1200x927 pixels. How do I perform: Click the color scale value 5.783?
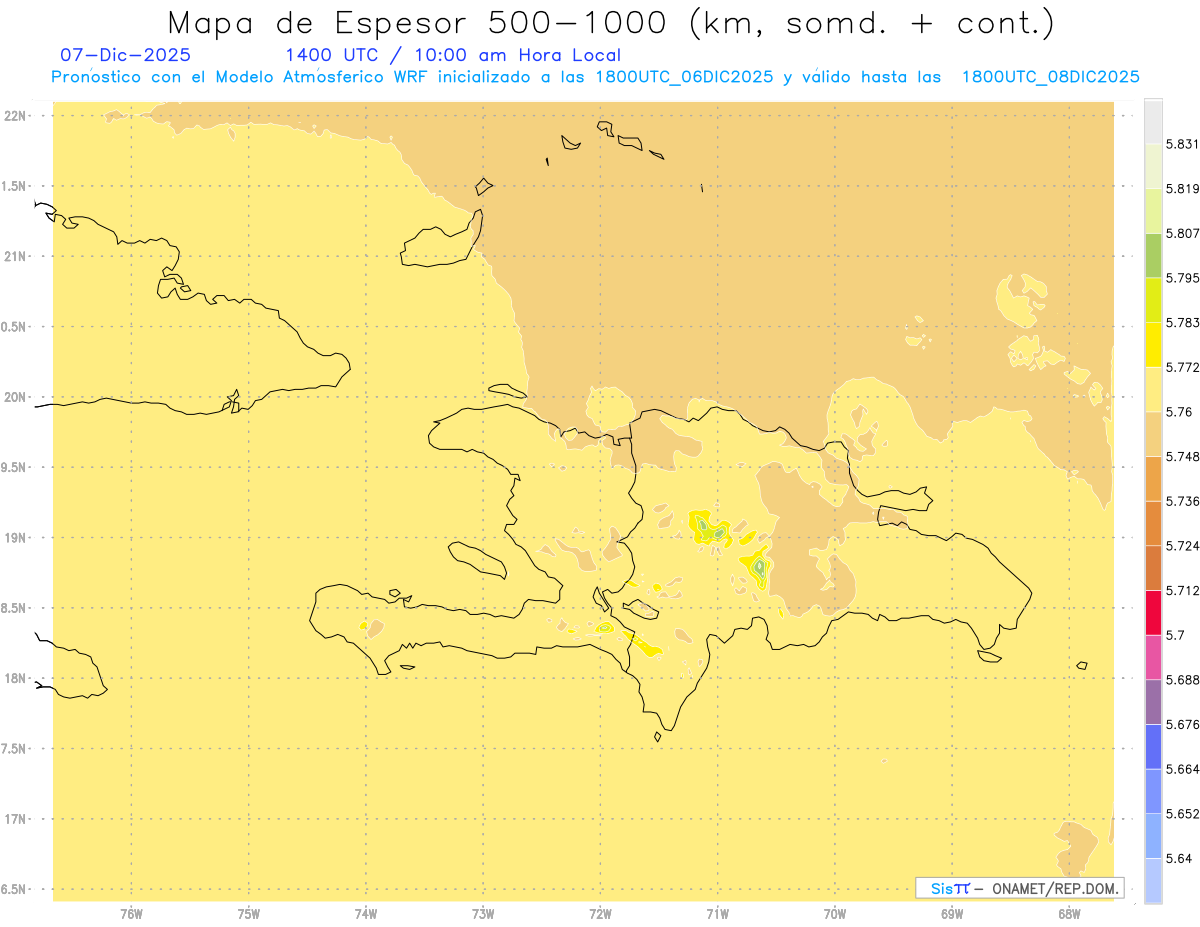click(1183, 323)
